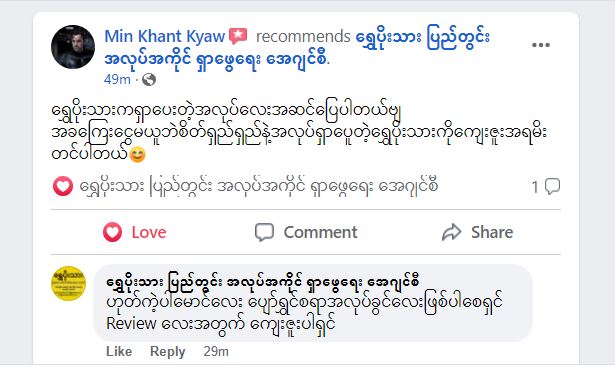Click the yellow page avatar in comment
The width and height of the screenshot is (615, 369).
69,283
